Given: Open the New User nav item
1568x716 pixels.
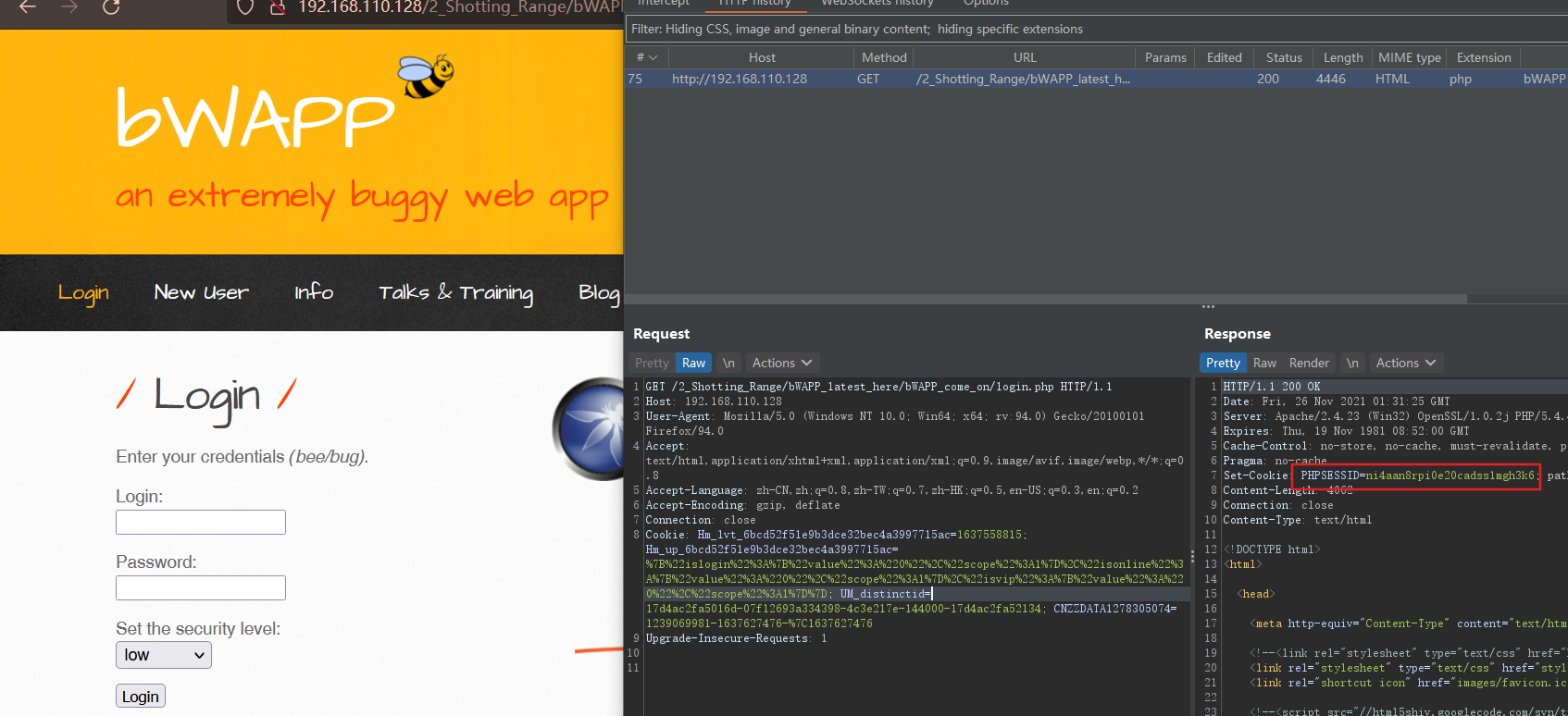Looking at the screenshot, I should click(x=201, y=292).
